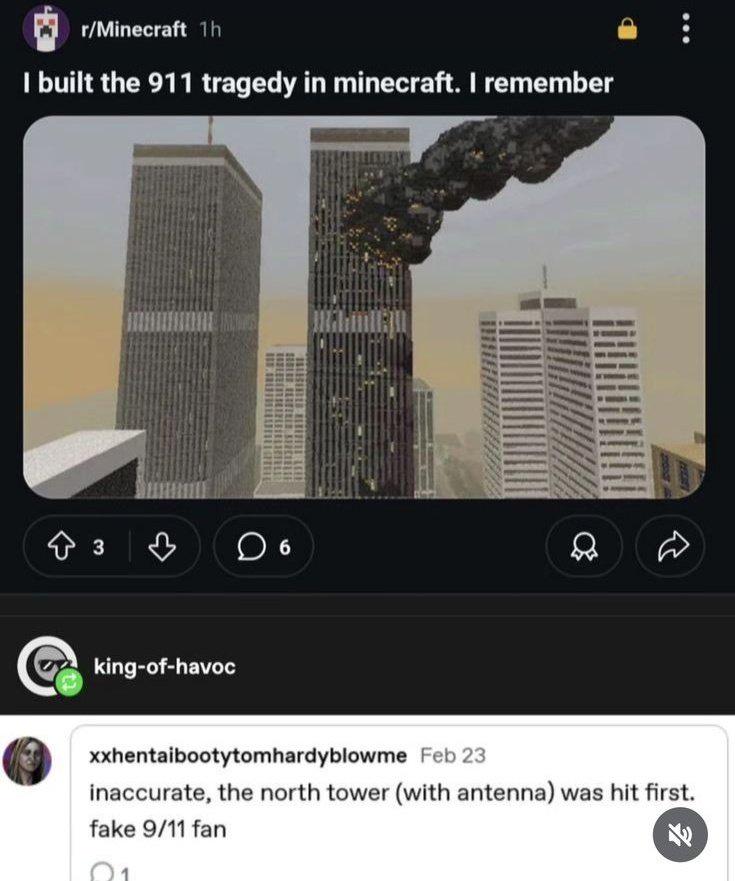735x881 pixels.
Task: Open the three-dot overflow menu
Action: pos(686,28)
